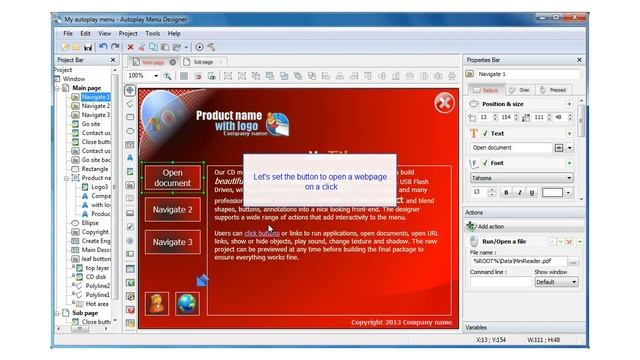Click the Navigate 3 button on canvas
Screen dimensions: 640x360
[173, 242]
